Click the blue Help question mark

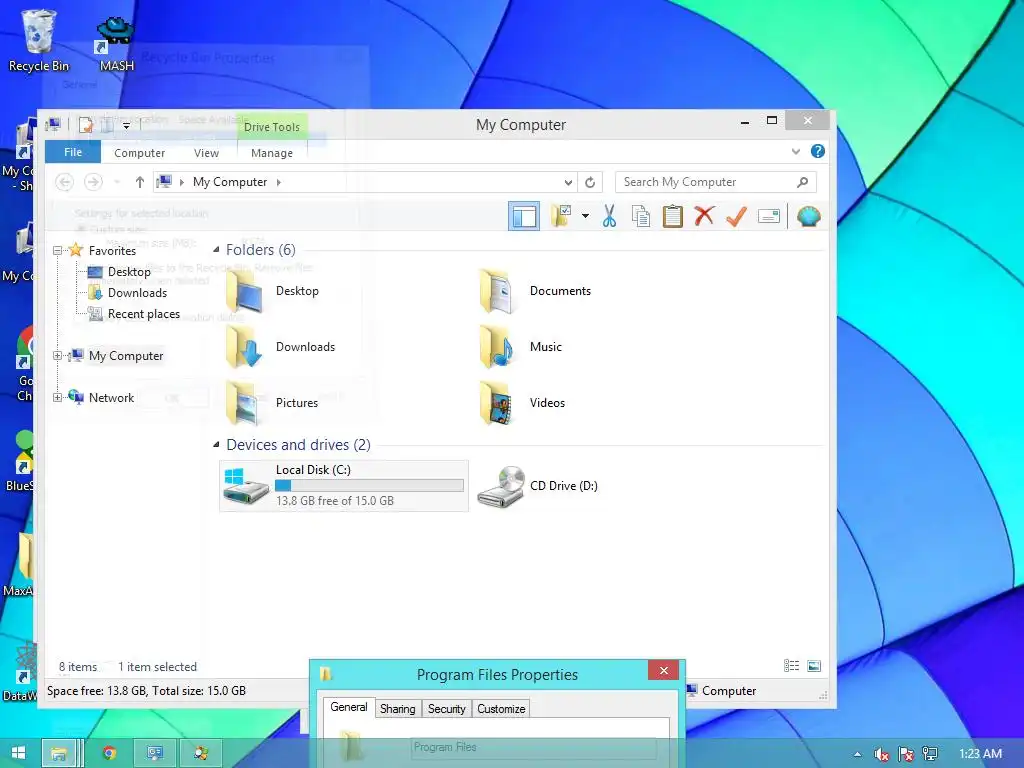(818, 152)
